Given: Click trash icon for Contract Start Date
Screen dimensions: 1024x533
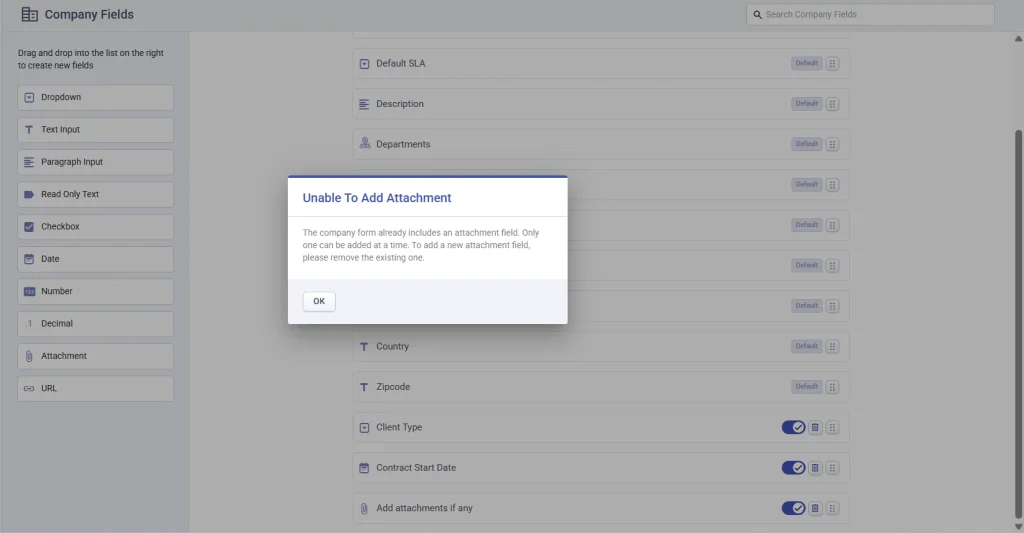Looking at the screenshot, I should [x=815, y=468].
